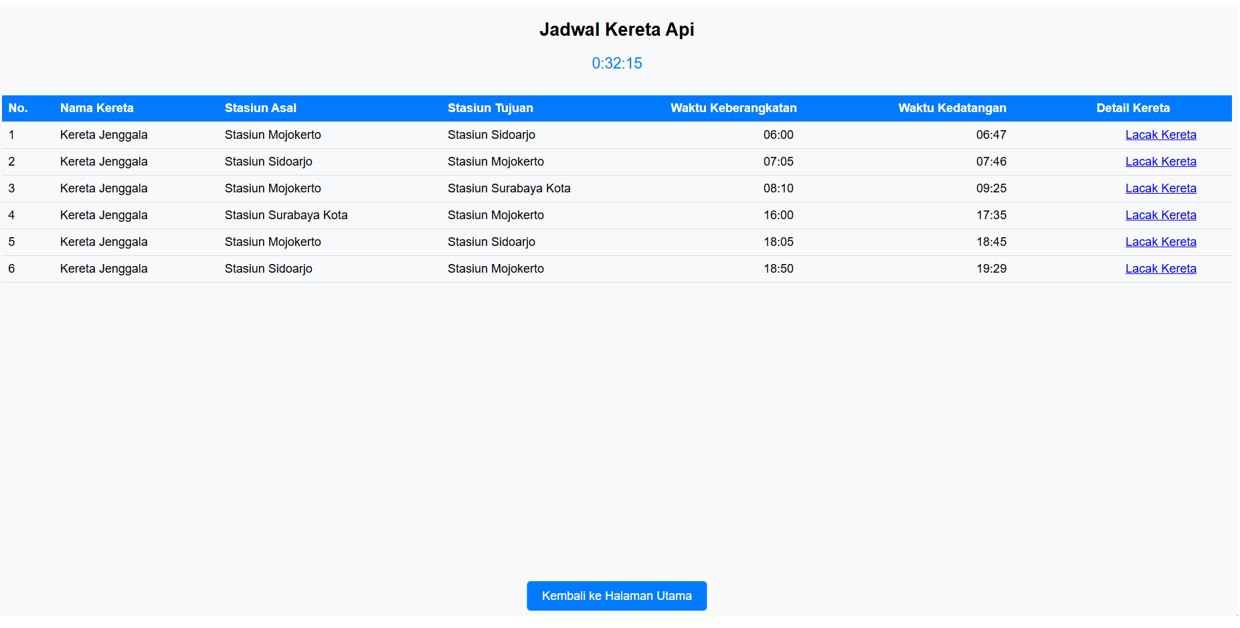Image resolution: width=1240 pixels, height=628 pixels.
Task: Click the Stasiun Tujuan header
Action: [x=490, y=108]
